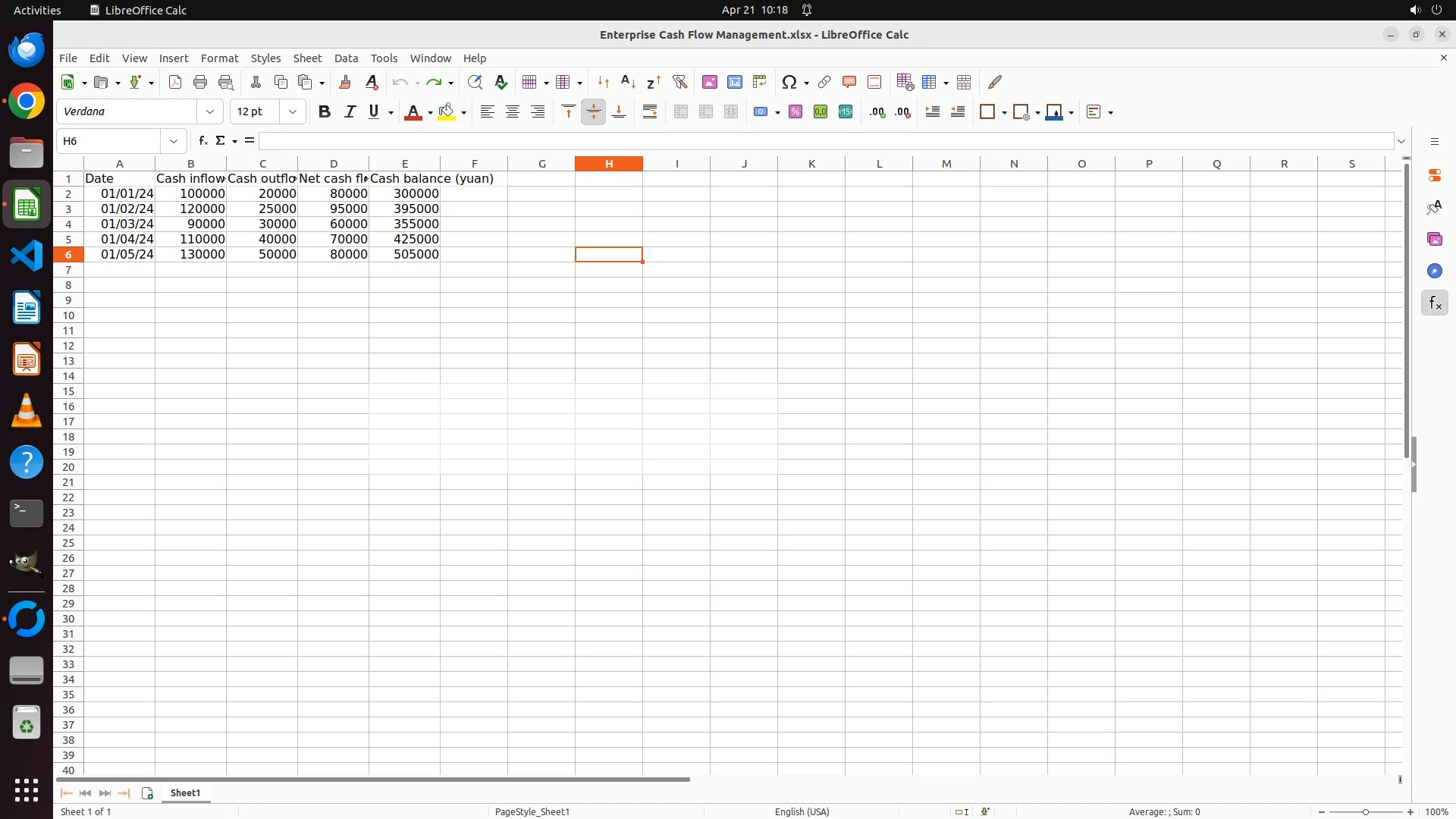Insert a chart using toolbar icon
The height and width of the screenshot is (819, 1456).
pos(734,82)
